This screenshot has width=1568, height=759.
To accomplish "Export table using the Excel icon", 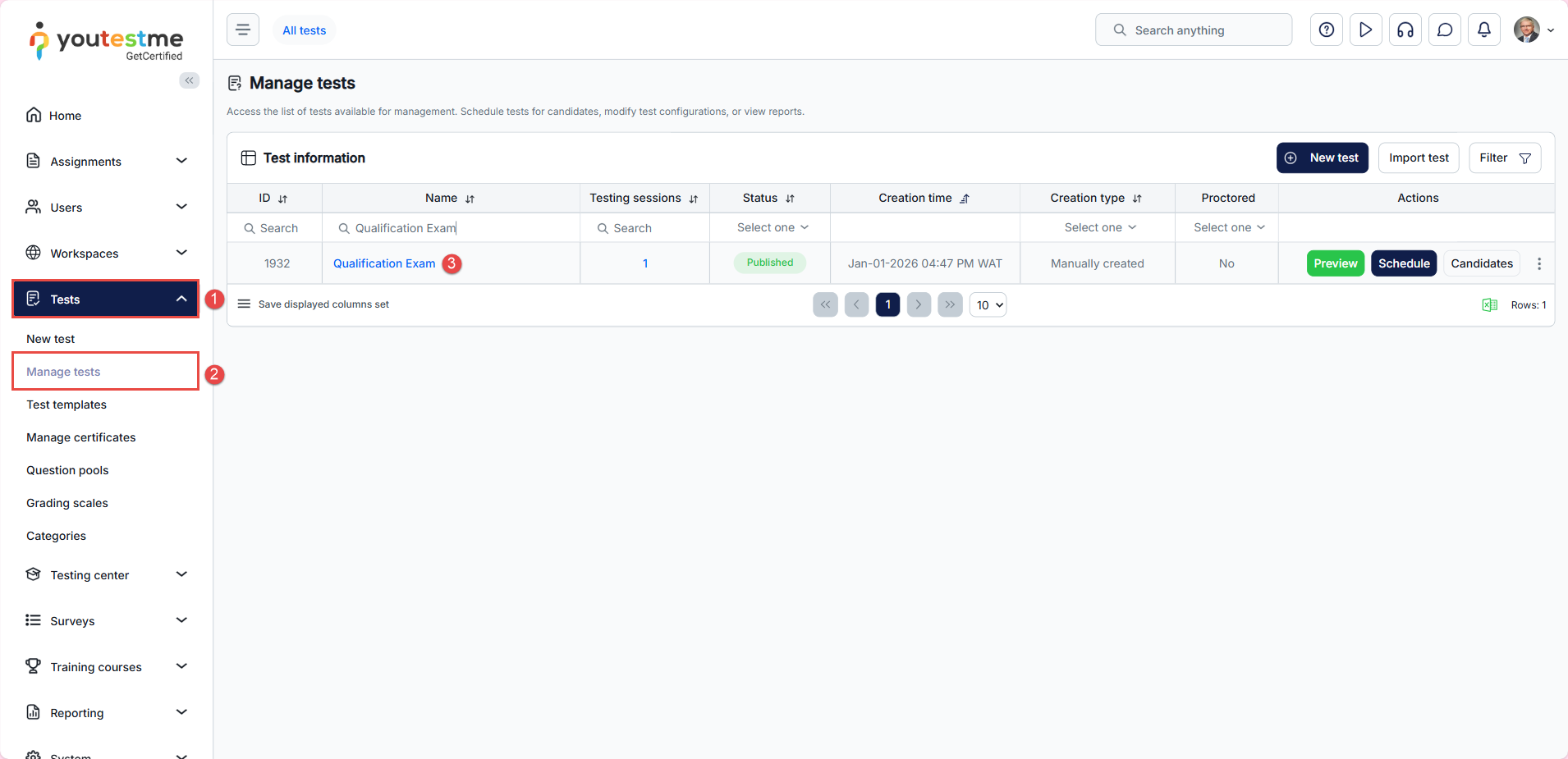I will pos(1489,305).
